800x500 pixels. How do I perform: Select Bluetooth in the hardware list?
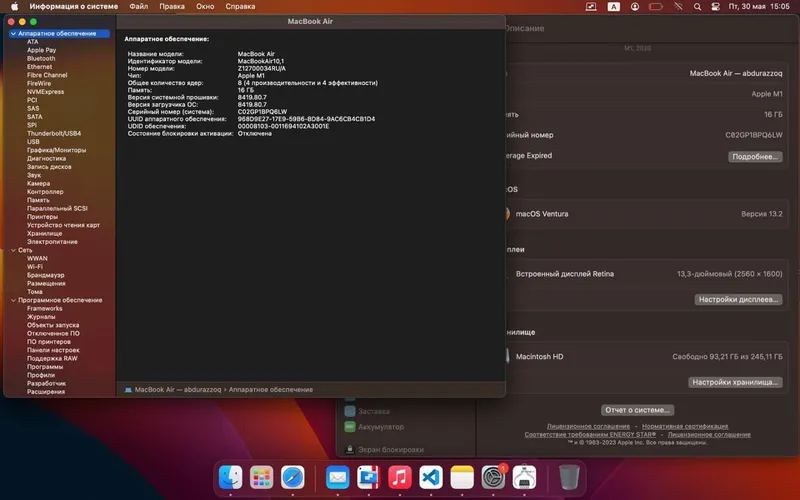(41, 59)
